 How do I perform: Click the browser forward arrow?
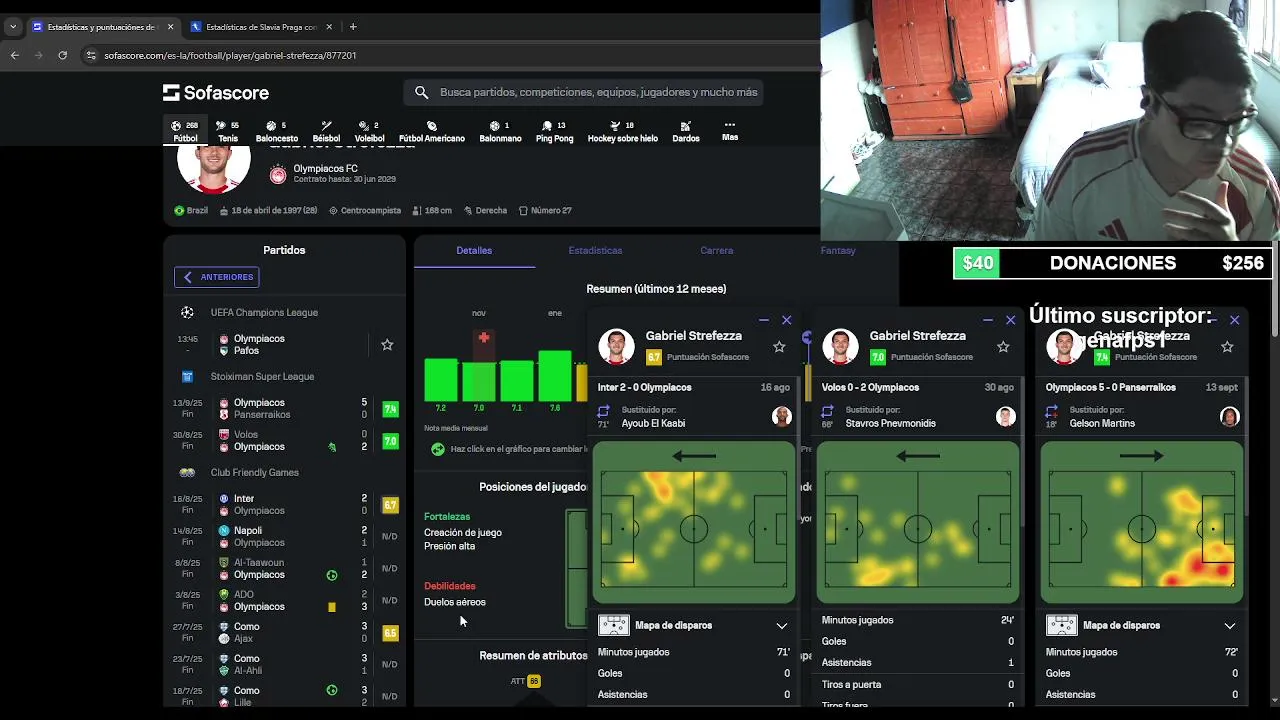point(39,55)
